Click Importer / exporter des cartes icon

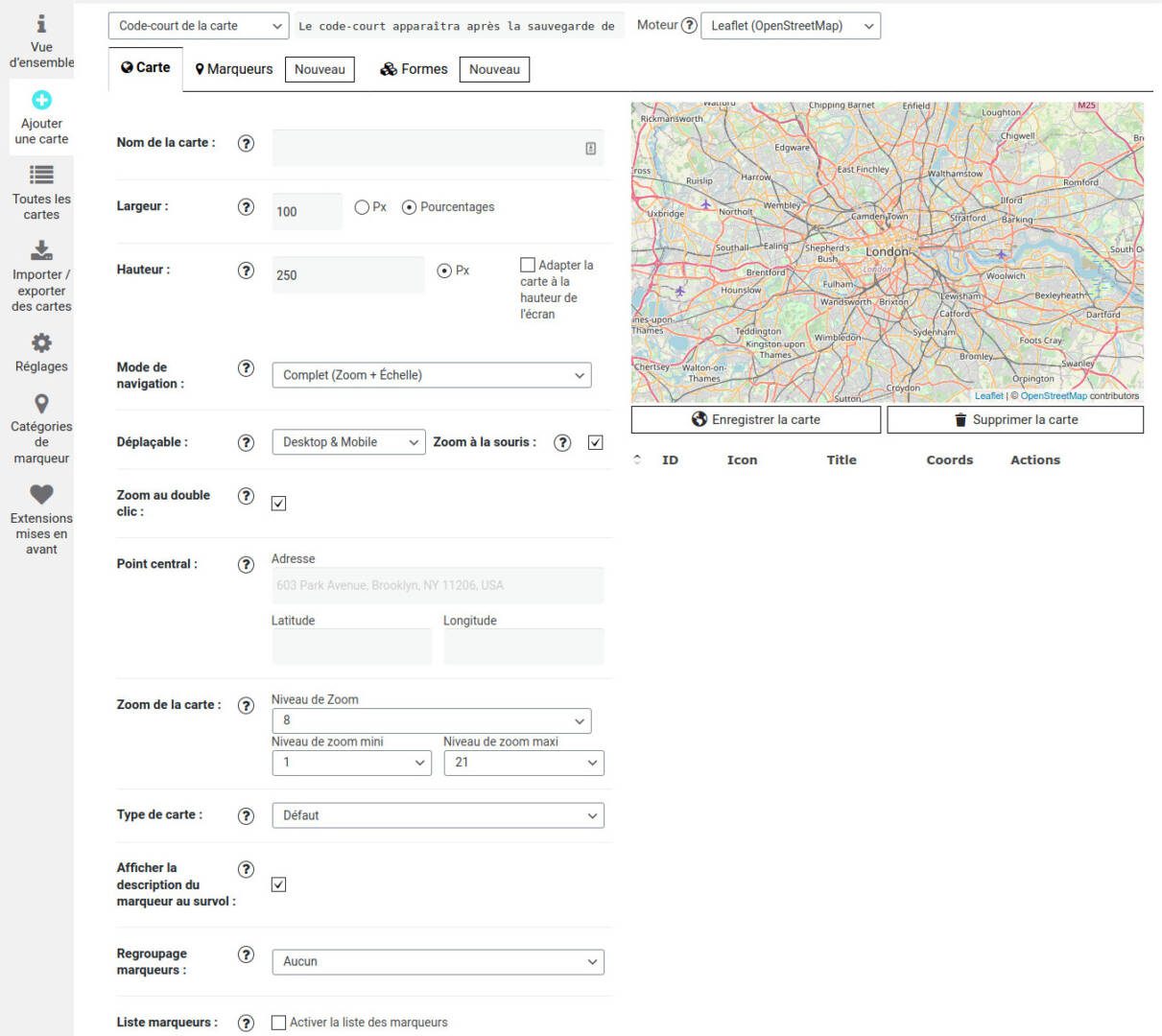(x=41, y=250)
